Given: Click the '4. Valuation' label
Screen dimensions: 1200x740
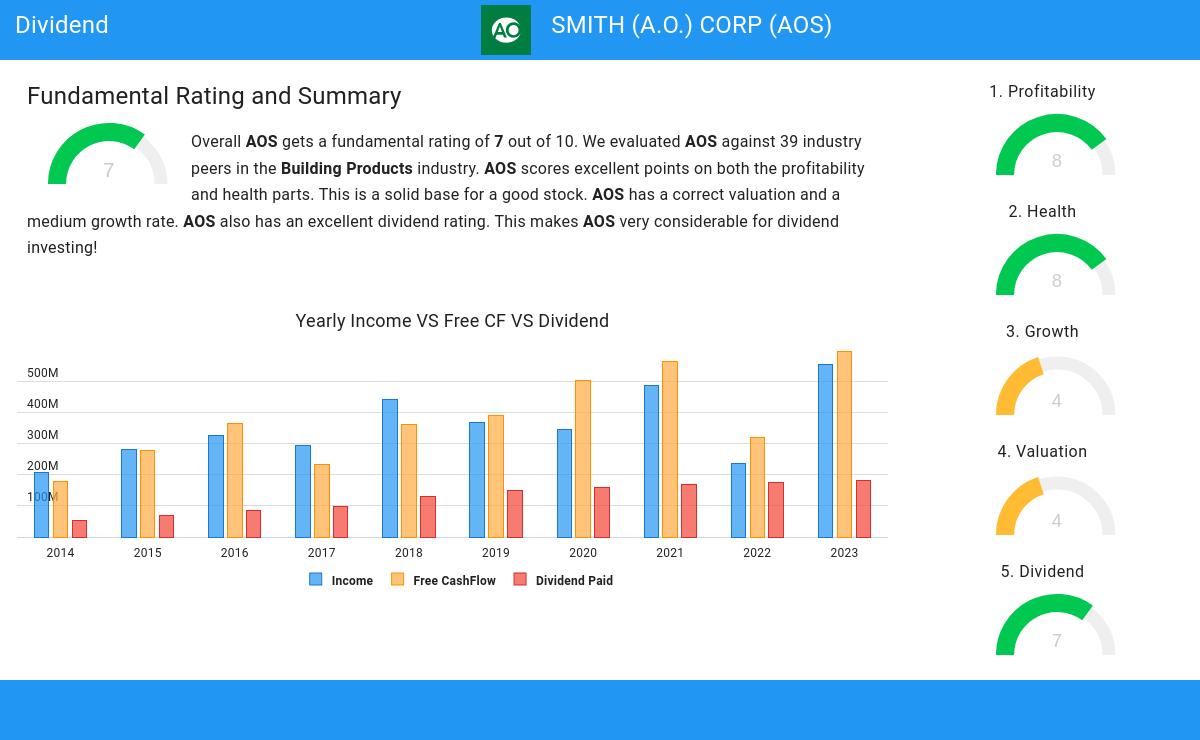Looking at the screenshot, I should point(1042,451).
